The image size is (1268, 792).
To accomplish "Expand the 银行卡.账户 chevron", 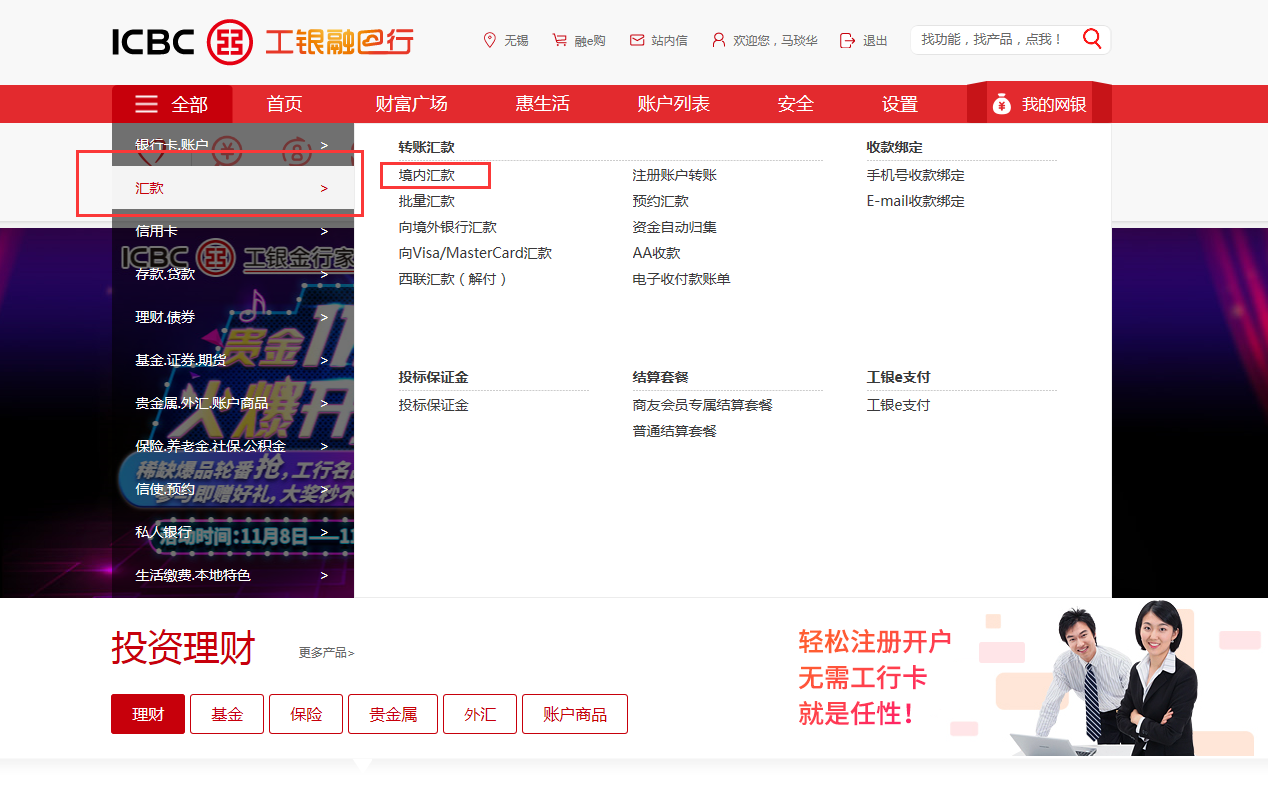I will click(x=324, y=145).
